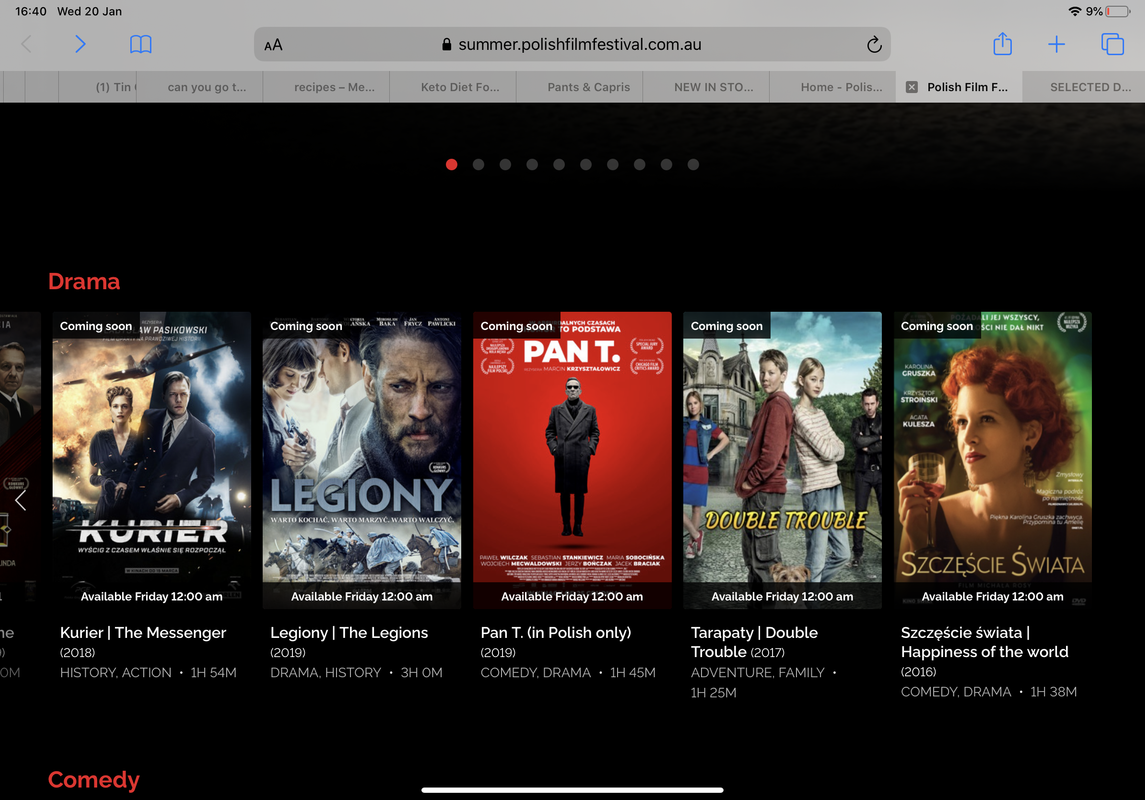
Task: Tap 'ADVENTURE, FAMILY' genre under Tarapaty
Action: point(757,672)
